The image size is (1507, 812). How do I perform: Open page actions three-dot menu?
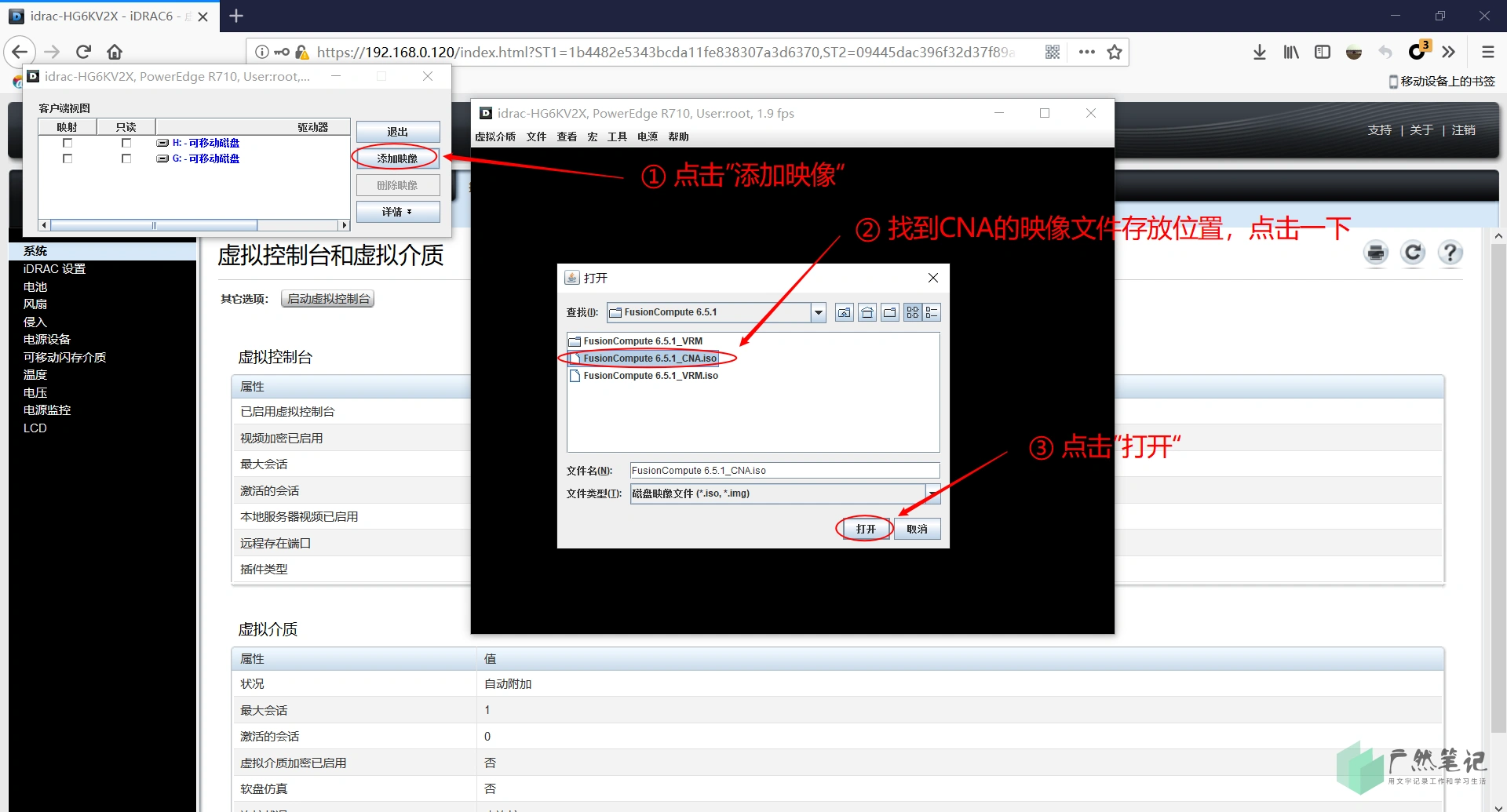click(1086, 52)
